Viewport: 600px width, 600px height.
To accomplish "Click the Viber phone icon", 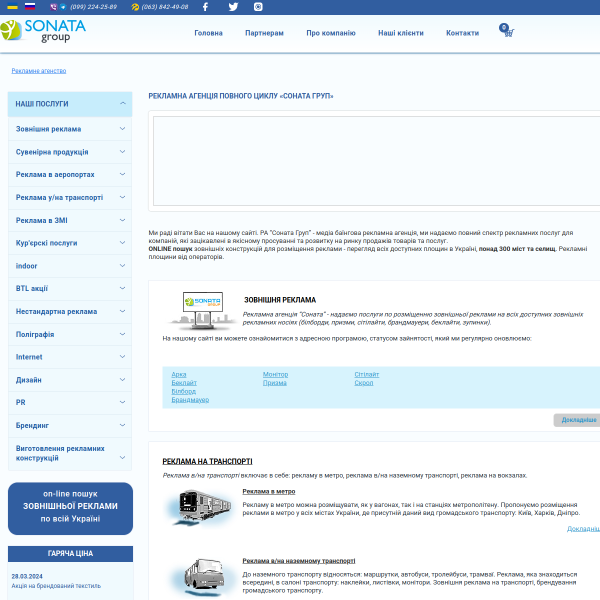I will tap(54, 7).
